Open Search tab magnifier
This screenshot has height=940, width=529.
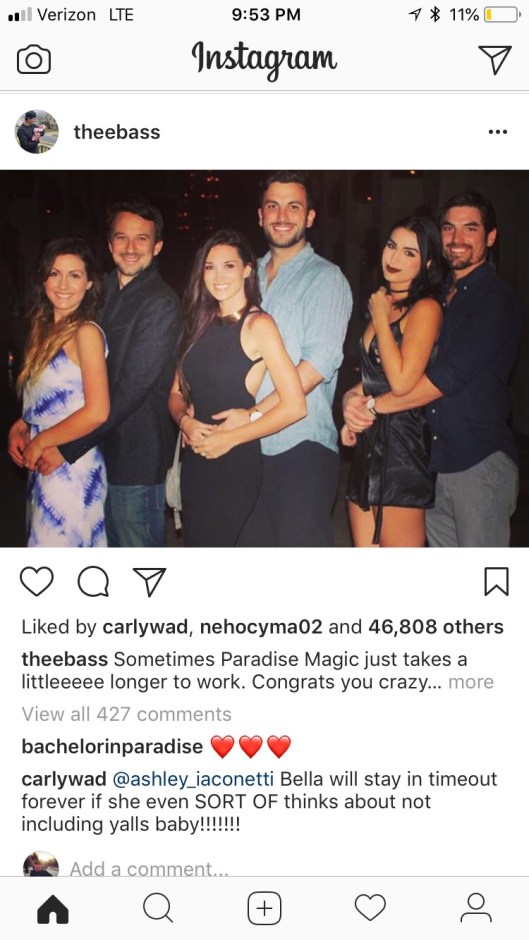click(158, 909)
